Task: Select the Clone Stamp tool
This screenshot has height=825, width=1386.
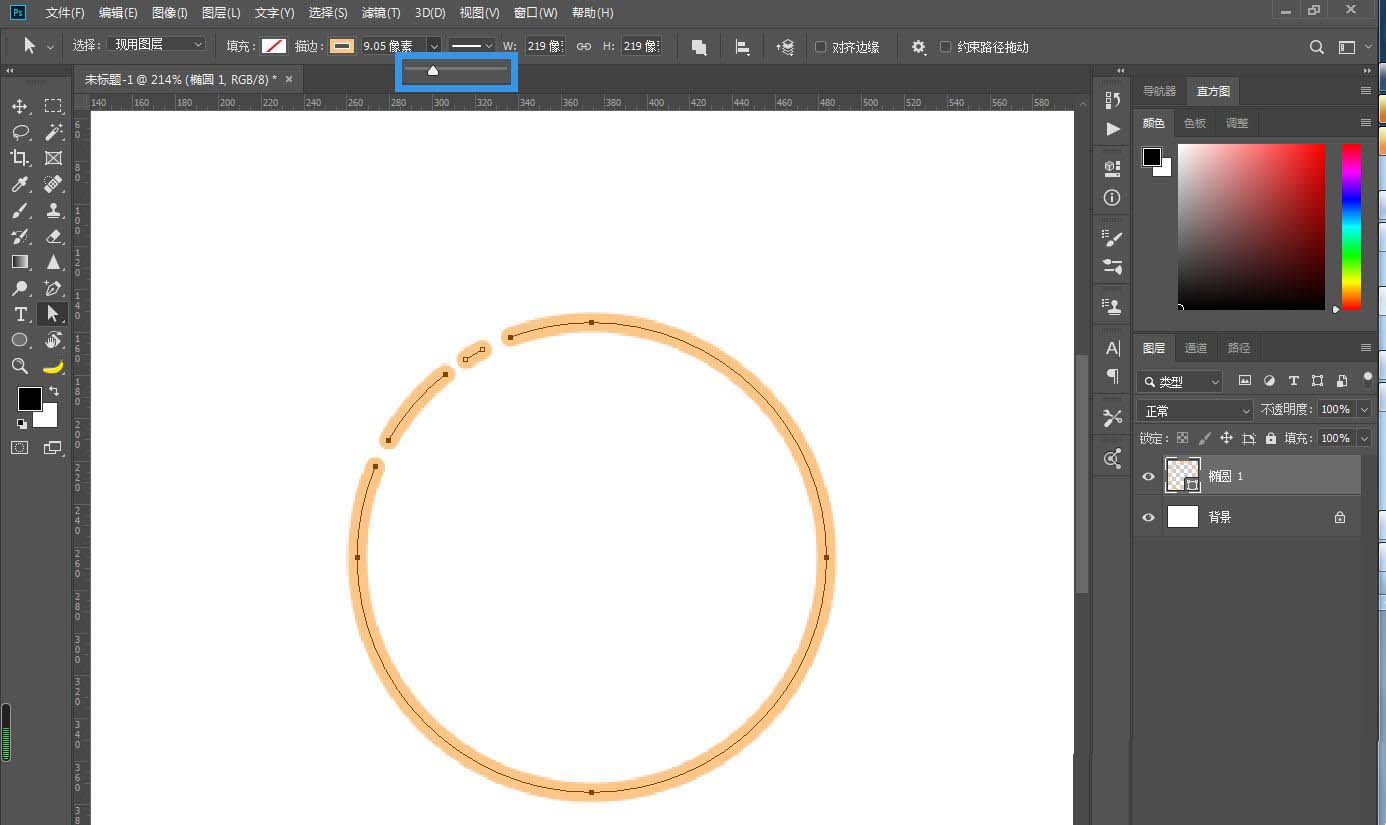Action: 53,210
